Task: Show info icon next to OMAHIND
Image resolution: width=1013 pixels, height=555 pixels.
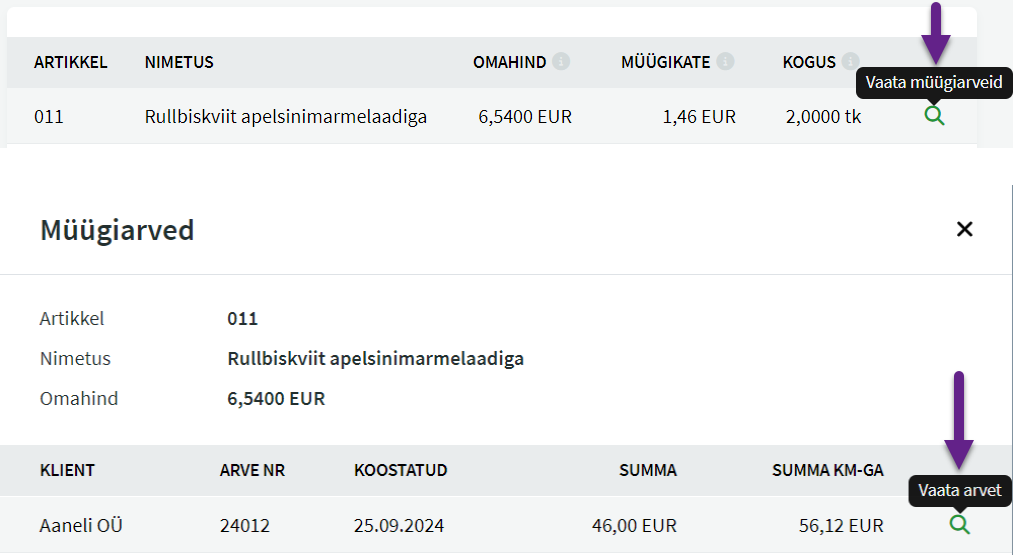Action: click(x=561, y=61)
